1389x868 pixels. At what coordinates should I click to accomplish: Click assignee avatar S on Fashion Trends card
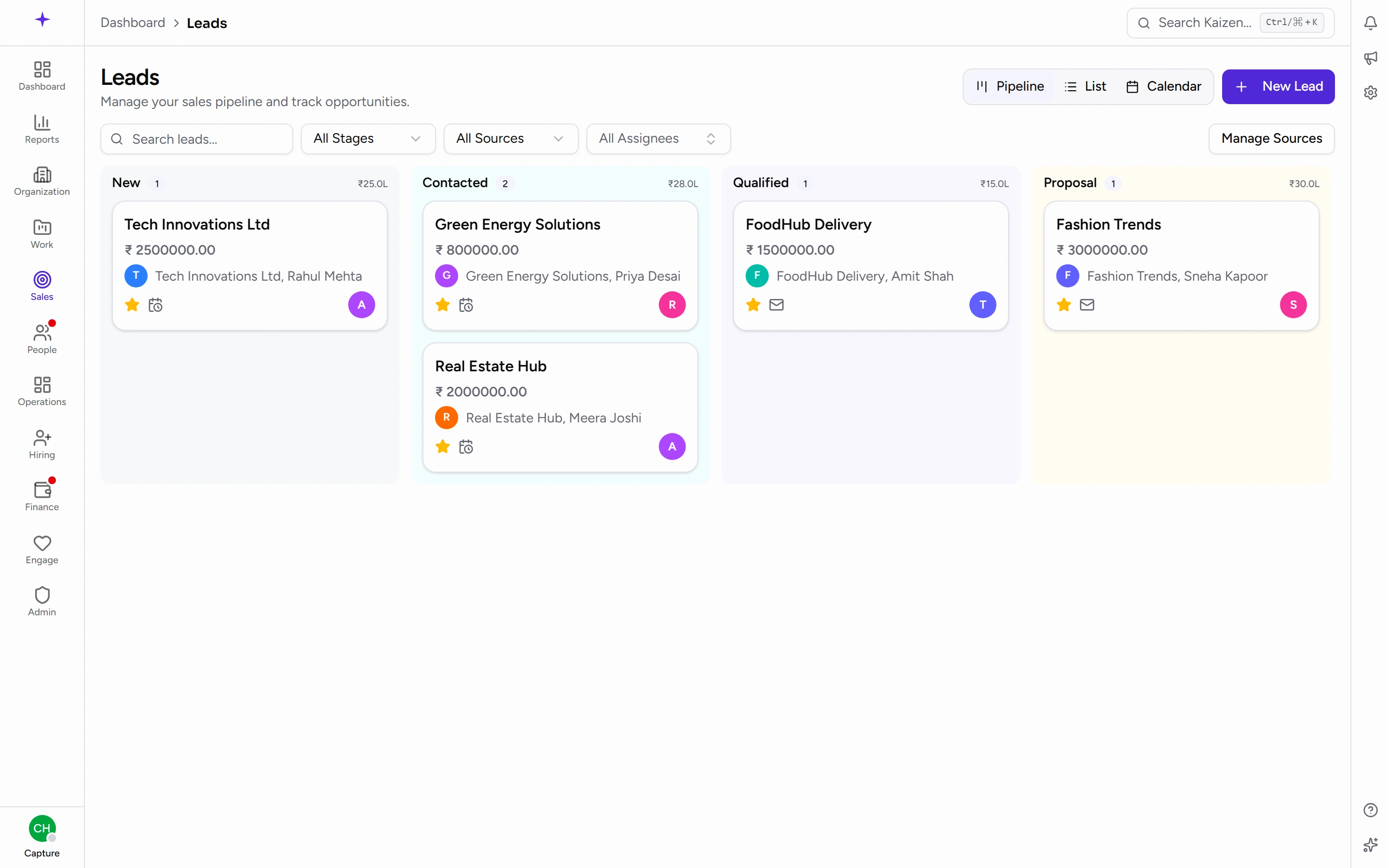(x=1293, y=305)
